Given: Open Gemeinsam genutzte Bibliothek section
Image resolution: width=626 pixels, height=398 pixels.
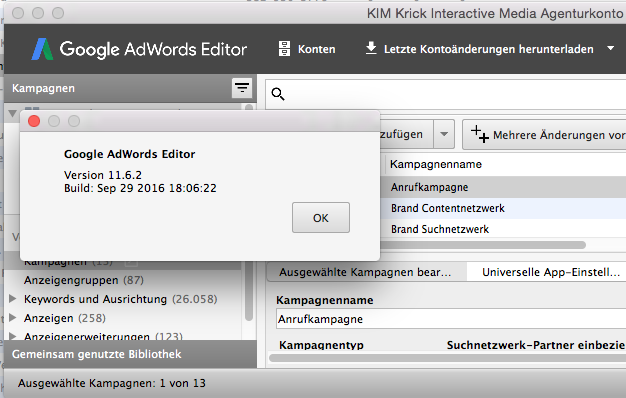Looking at the screenshot, I should pyautogui.click(x=130, y=354).
